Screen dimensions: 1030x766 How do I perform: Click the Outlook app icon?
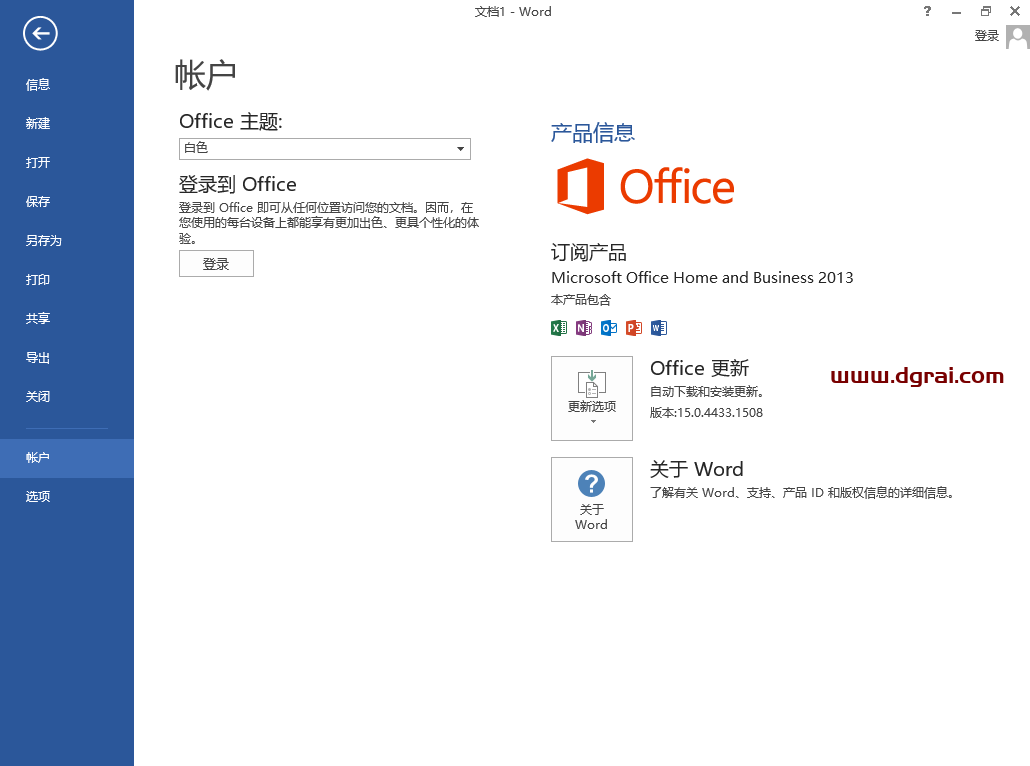coord(609,328)
